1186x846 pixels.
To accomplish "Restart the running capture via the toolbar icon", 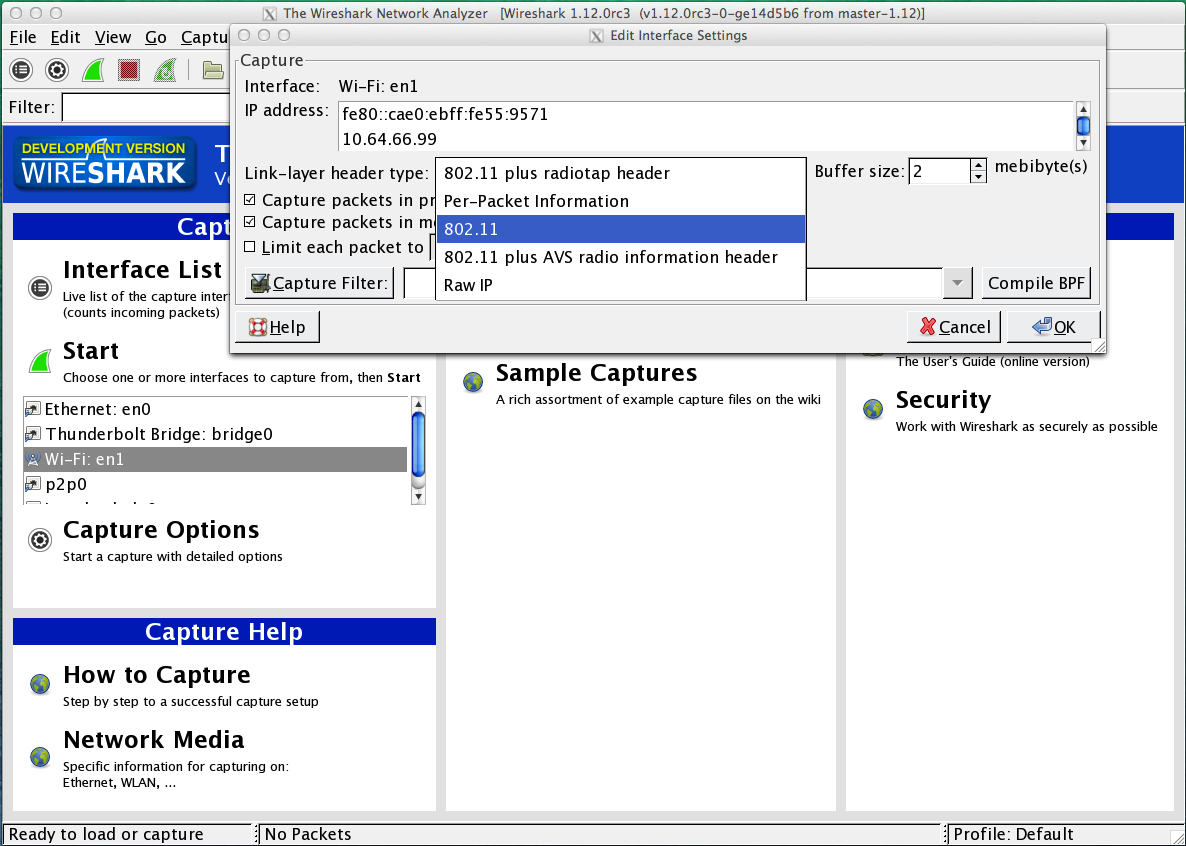I will pos(165,70).
